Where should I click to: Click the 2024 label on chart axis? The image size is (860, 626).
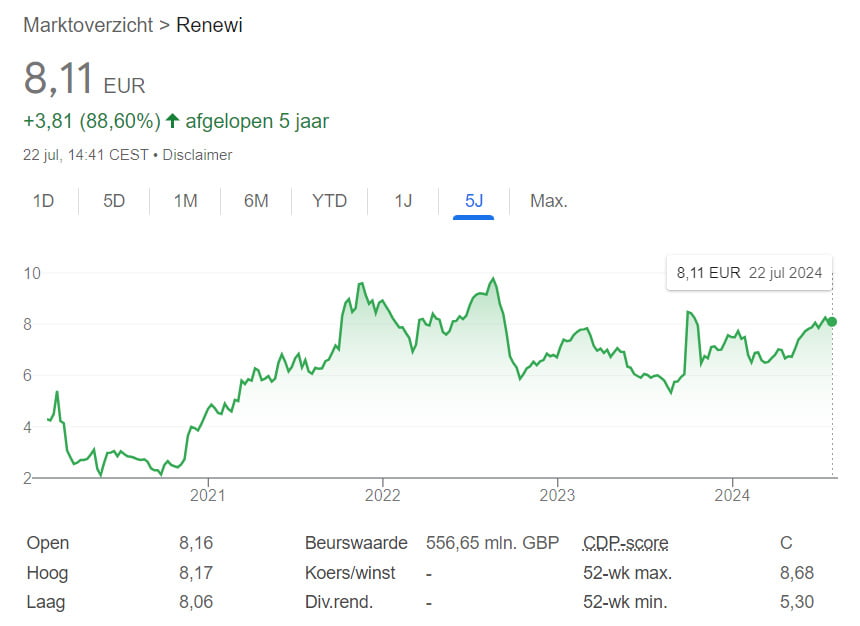click(732, 494)
